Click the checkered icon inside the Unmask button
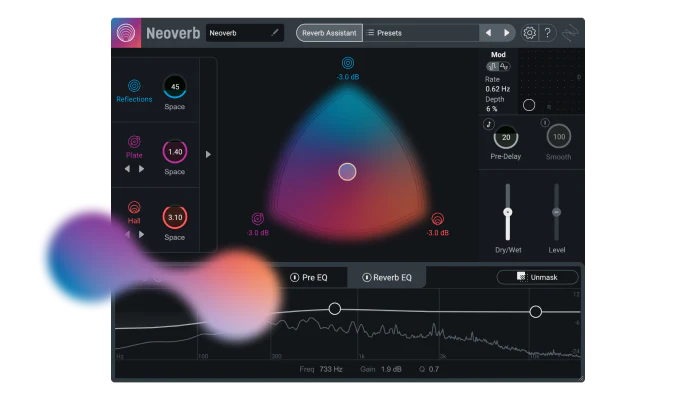696x400 pixels. coord(522,277)
